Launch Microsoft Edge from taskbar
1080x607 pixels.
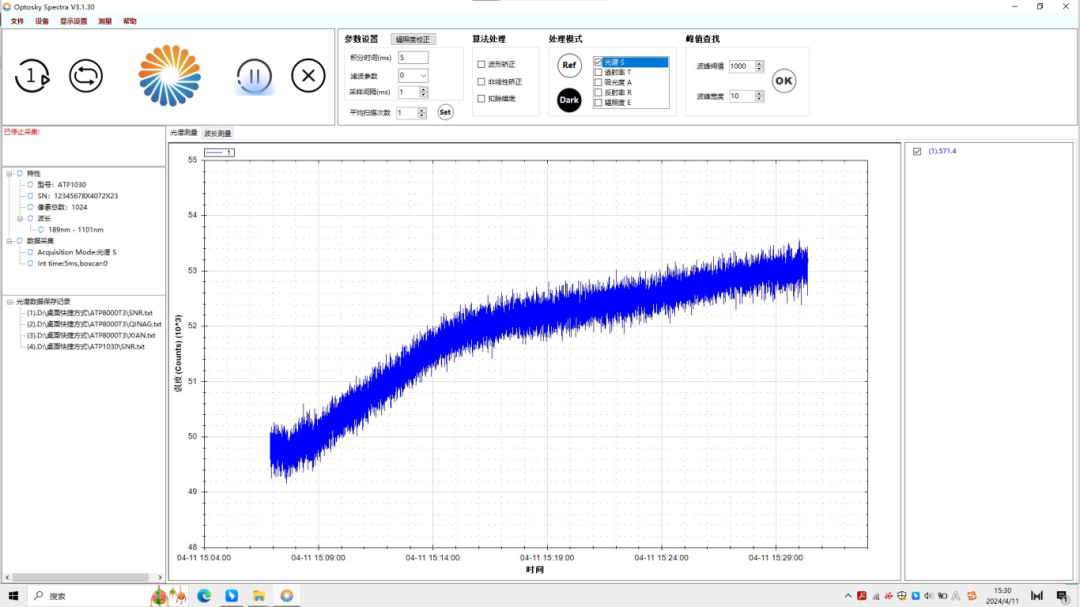point(204,596)
